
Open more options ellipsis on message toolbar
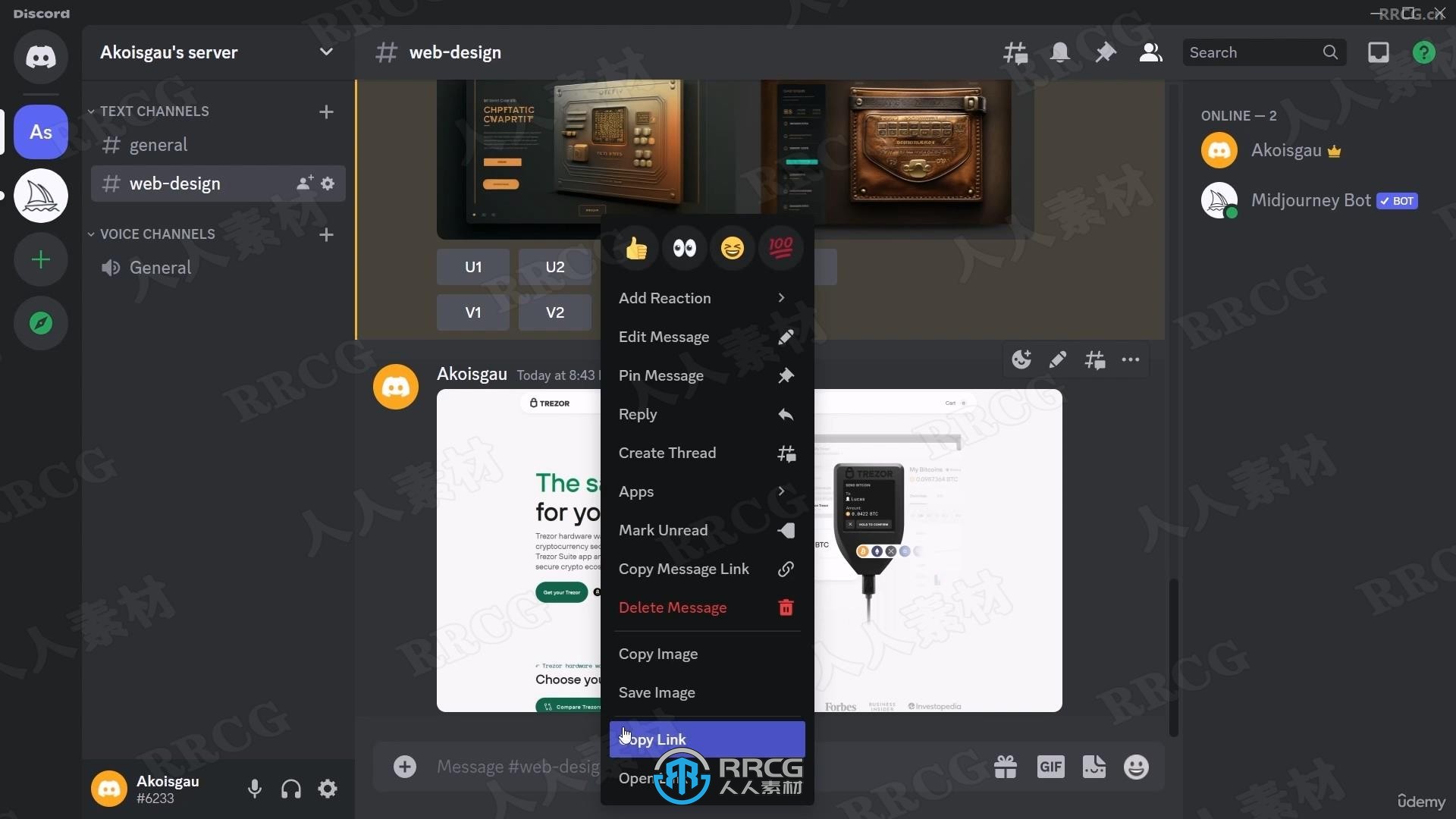pyautogui.click(x=1131, y=359)
